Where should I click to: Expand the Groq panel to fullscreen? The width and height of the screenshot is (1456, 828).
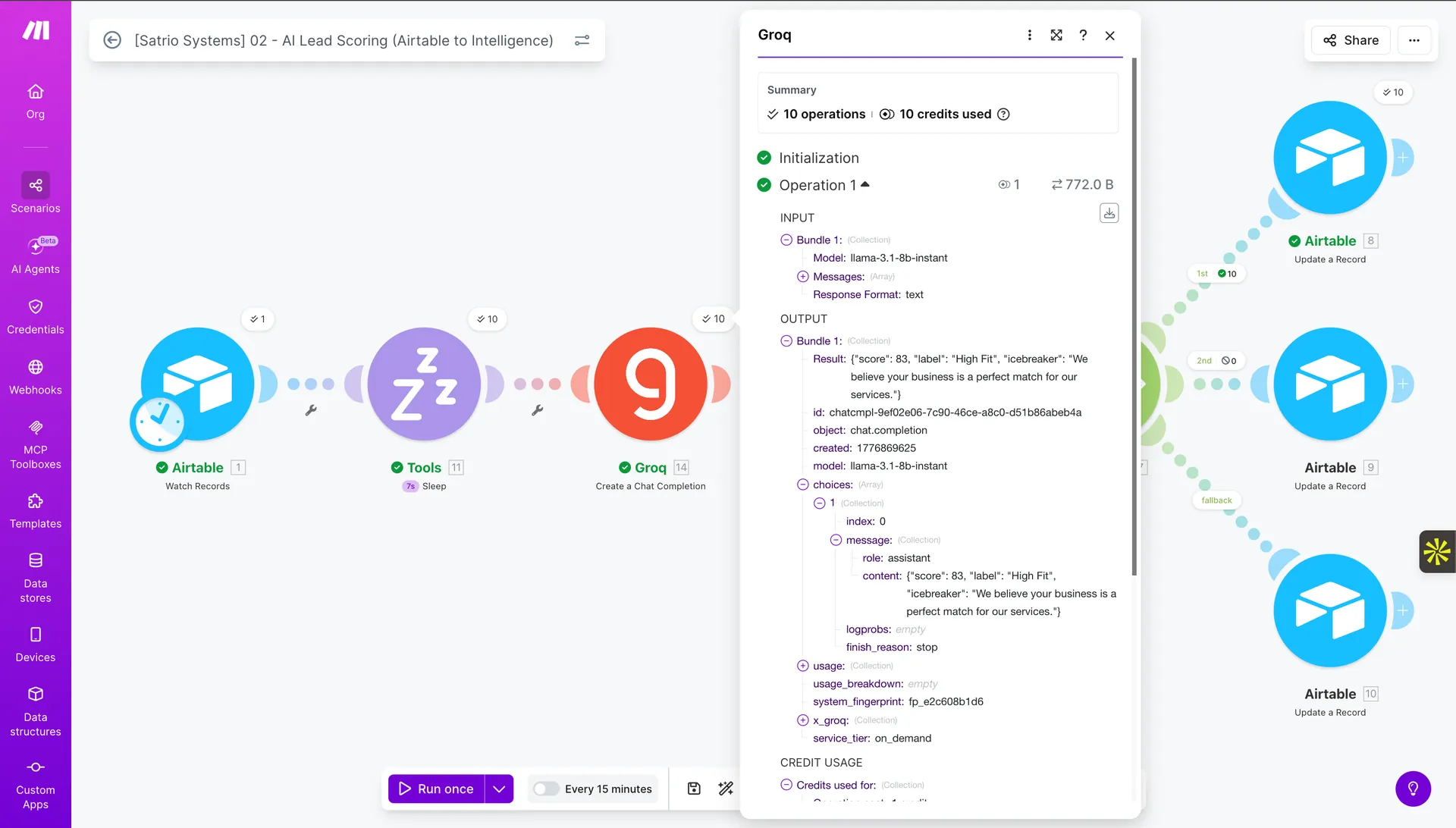1056,35
